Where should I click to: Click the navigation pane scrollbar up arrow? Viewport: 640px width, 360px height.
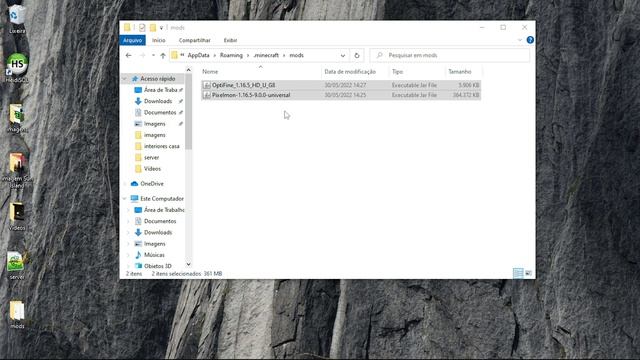point(188,70)
